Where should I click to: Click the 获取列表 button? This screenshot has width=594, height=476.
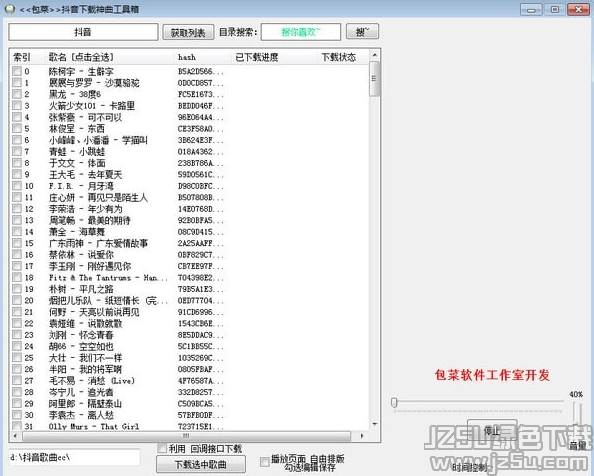188,32
